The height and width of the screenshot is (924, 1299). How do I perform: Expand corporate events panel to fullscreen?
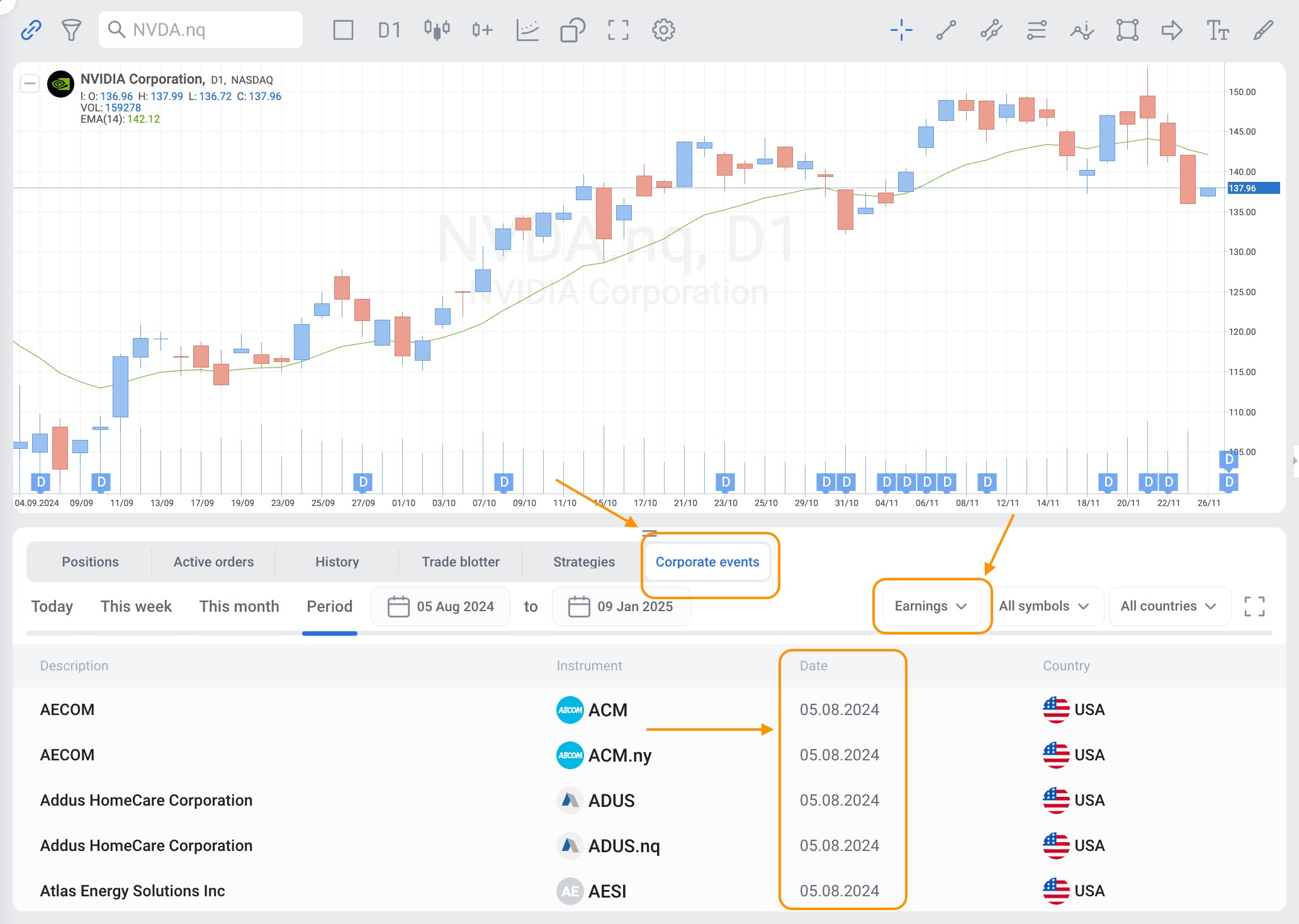1254,606
